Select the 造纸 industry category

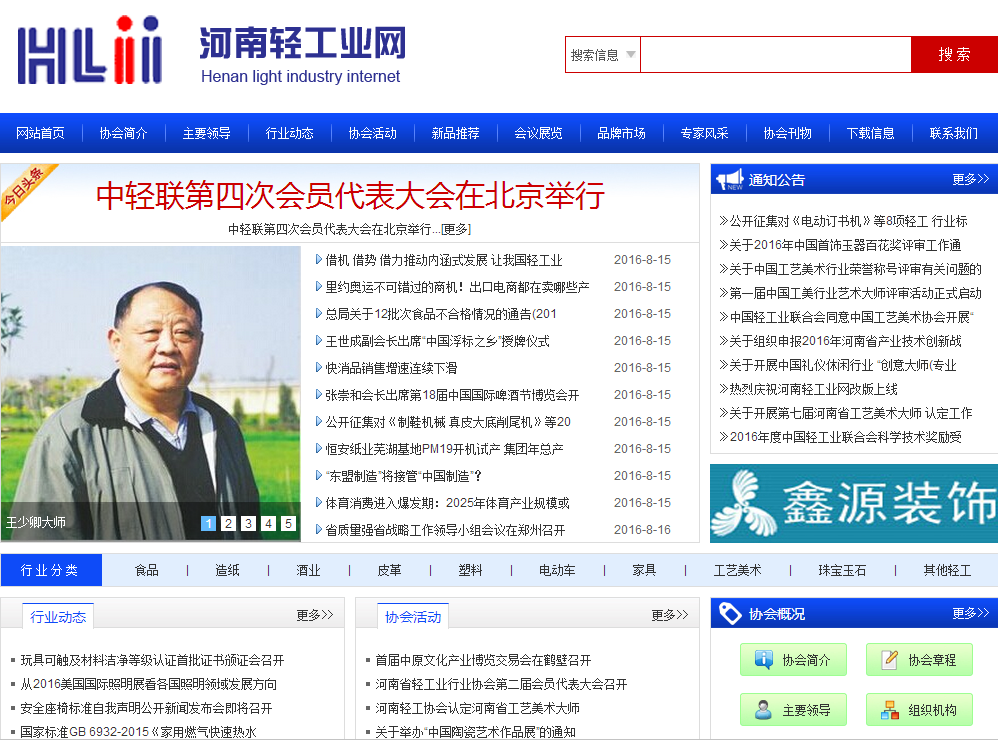[227, 570]
